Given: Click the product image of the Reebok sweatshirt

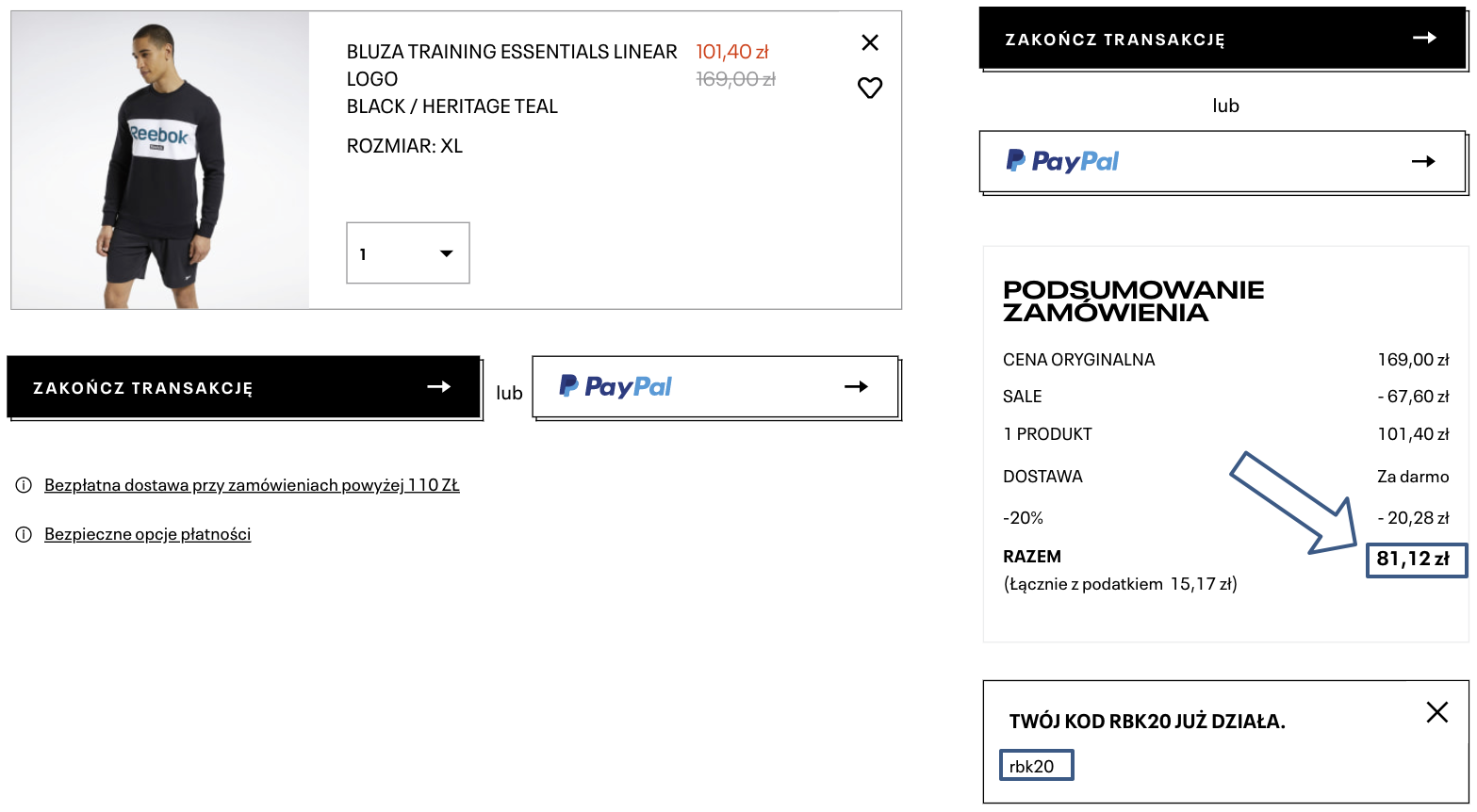Looking at the screenshot, I should (x=160, y=160).
